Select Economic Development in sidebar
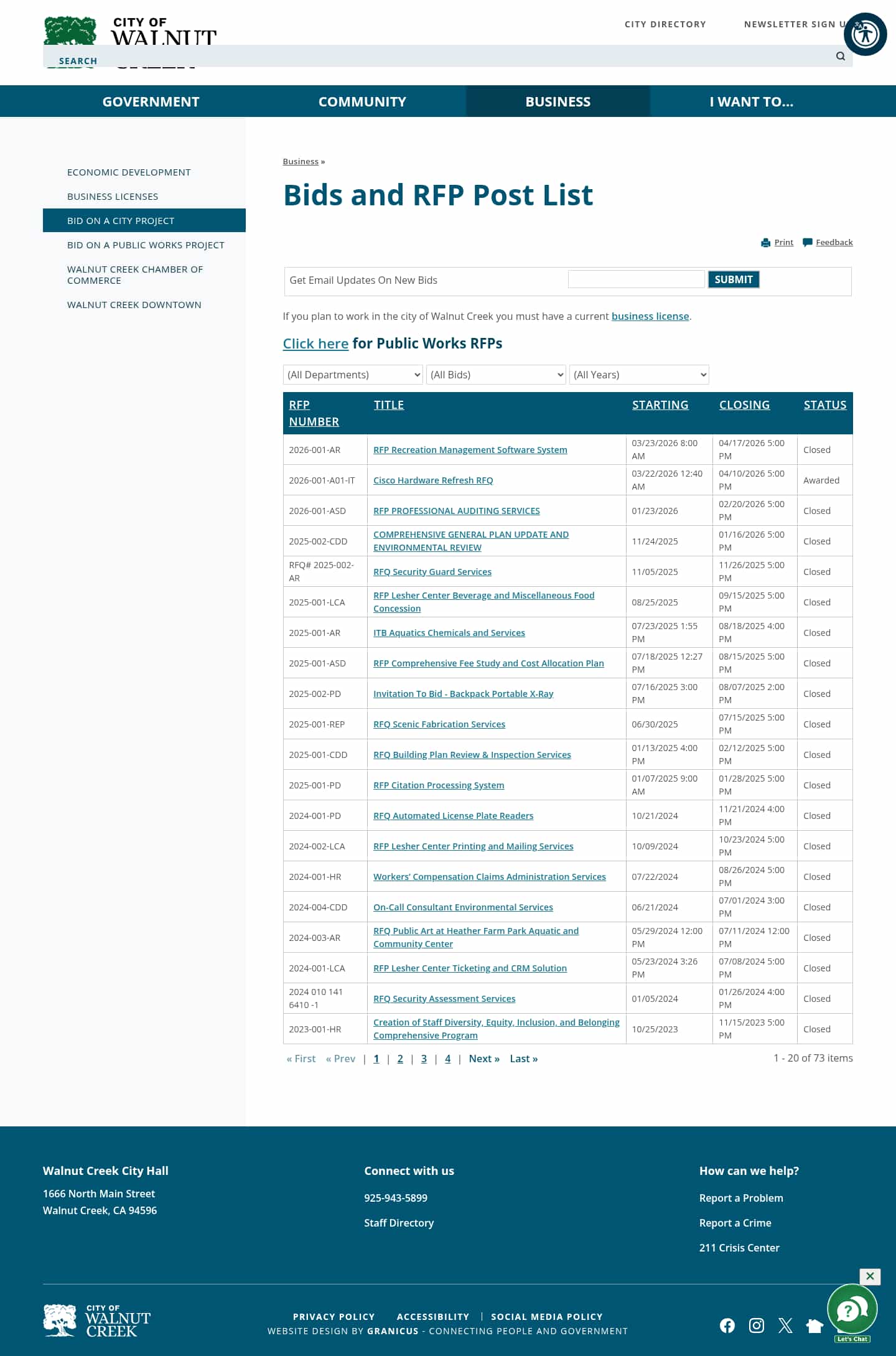896x1356 pixels. click(x=129, y=172)
